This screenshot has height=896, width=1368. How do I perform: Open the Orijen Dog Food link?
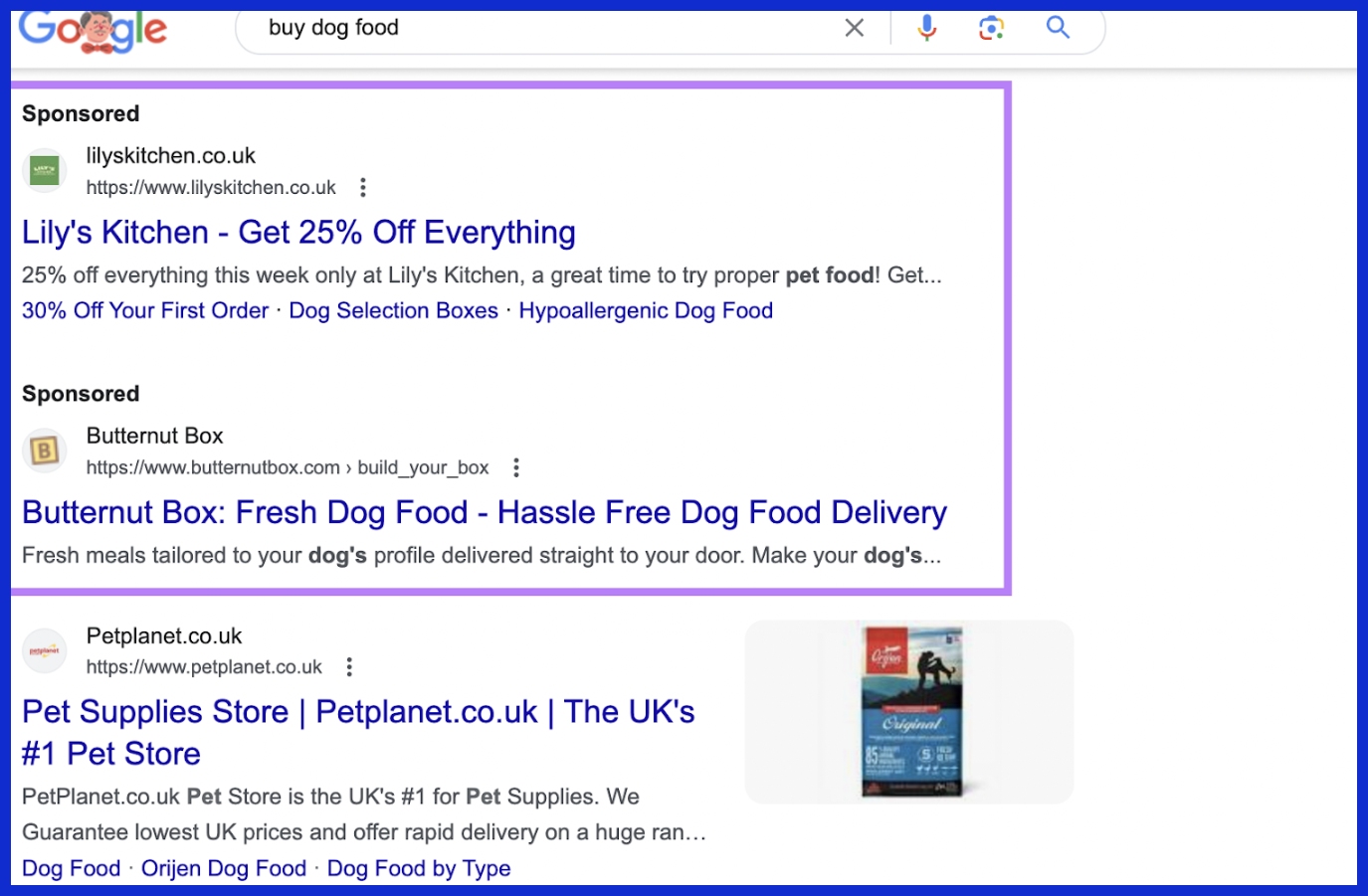click(x=223, y=868)
